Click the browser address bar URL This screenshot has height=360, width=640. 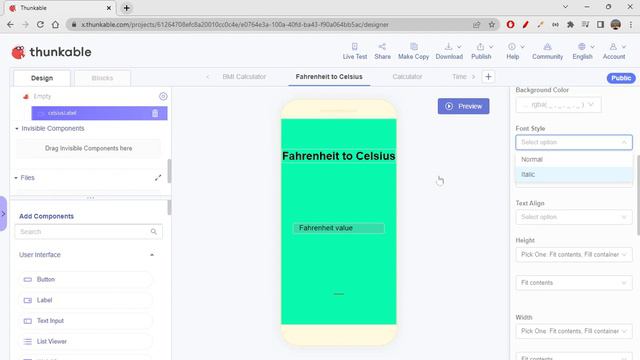(234, 24)
